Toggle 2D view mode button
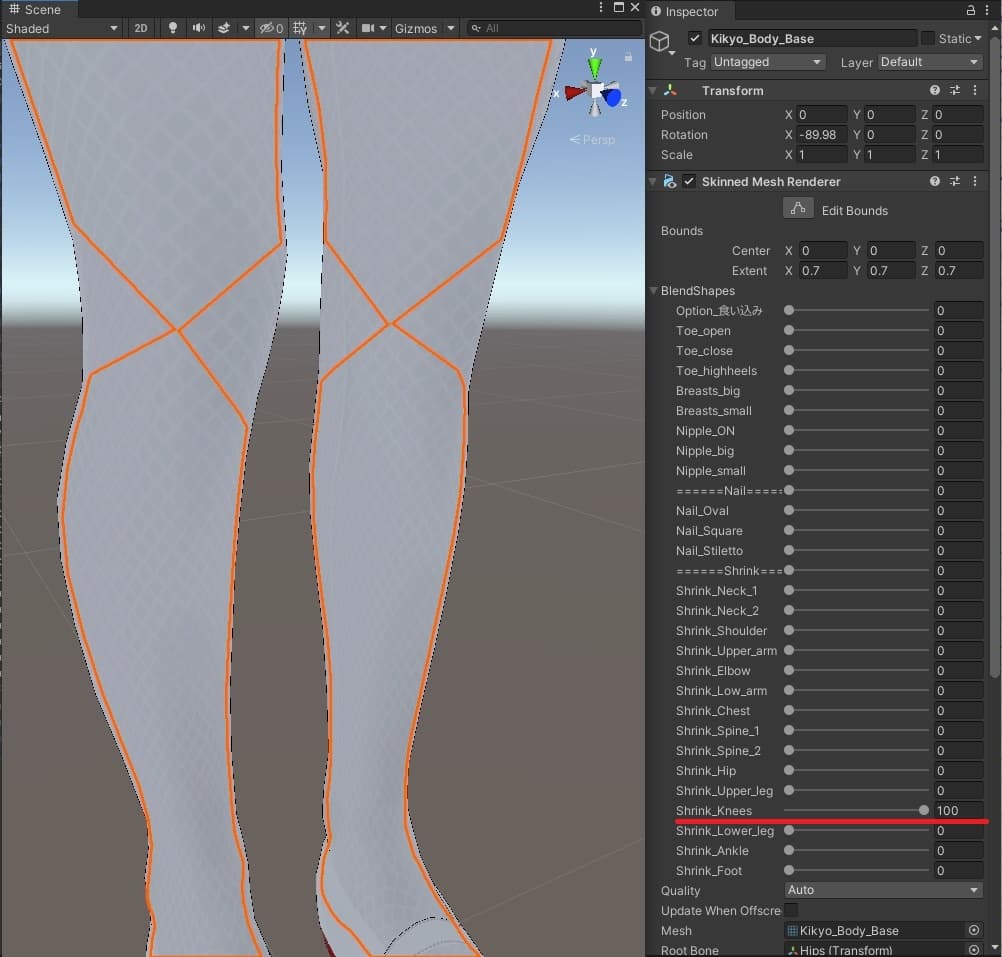 (141, 28)
